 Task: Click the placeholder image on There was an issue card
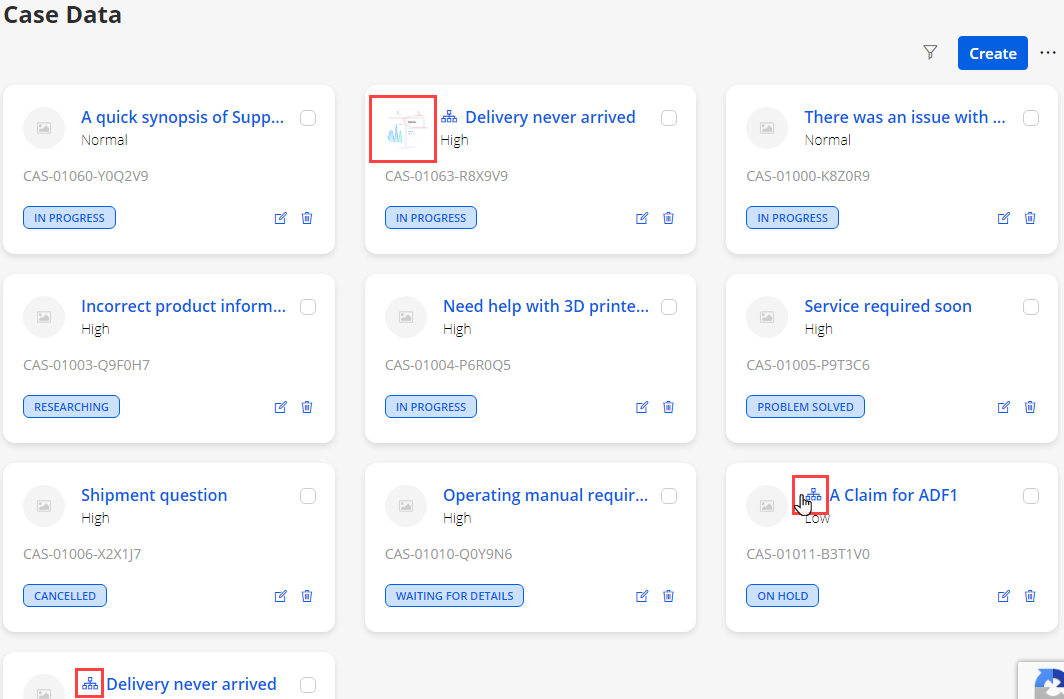click(767, 128)
